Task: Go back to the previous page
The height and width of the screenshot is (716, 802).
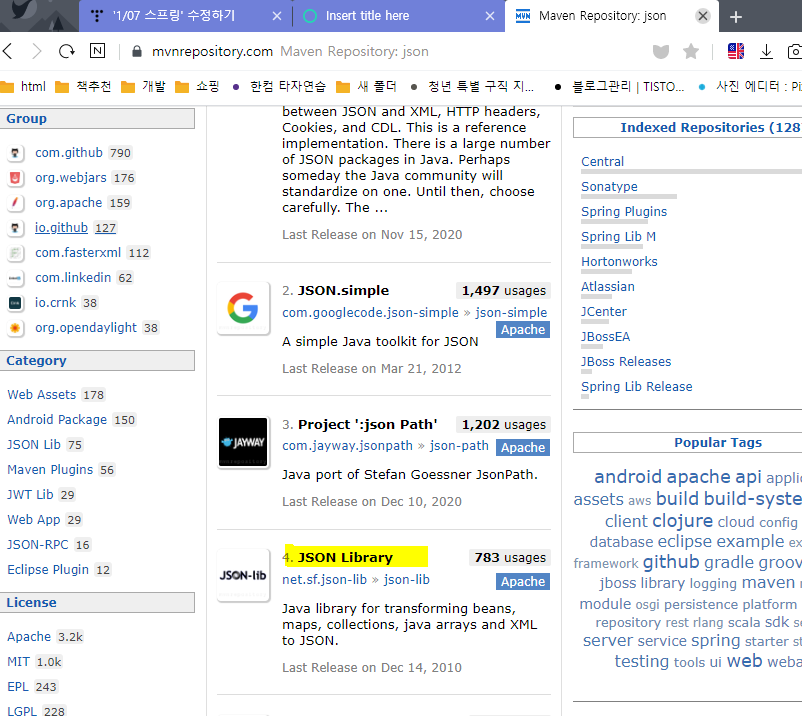Action: click(x=8, y=51)
